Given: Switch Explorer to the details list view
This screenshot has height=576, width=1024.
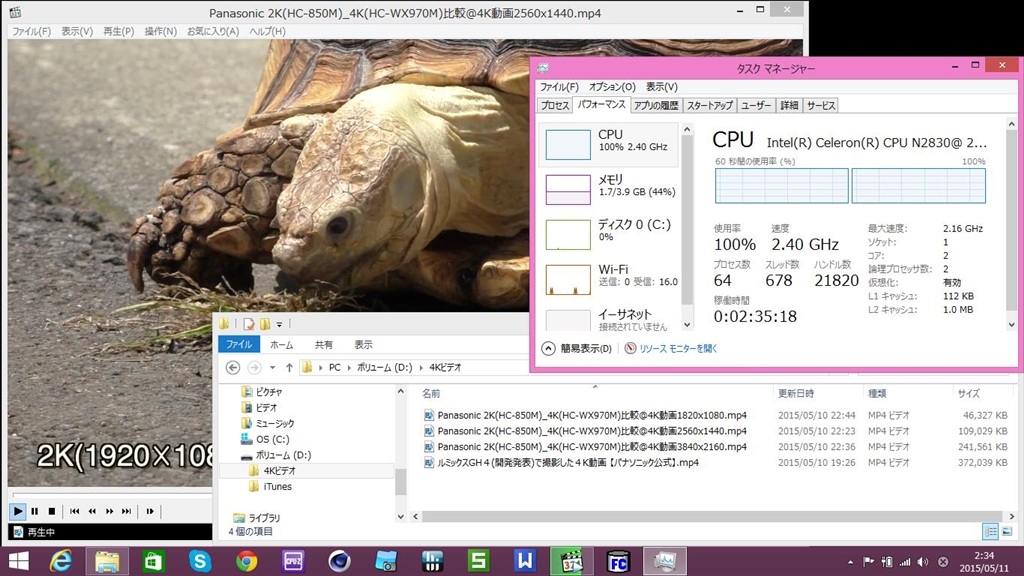Looking at the screenshot, I should coord(990,531).
